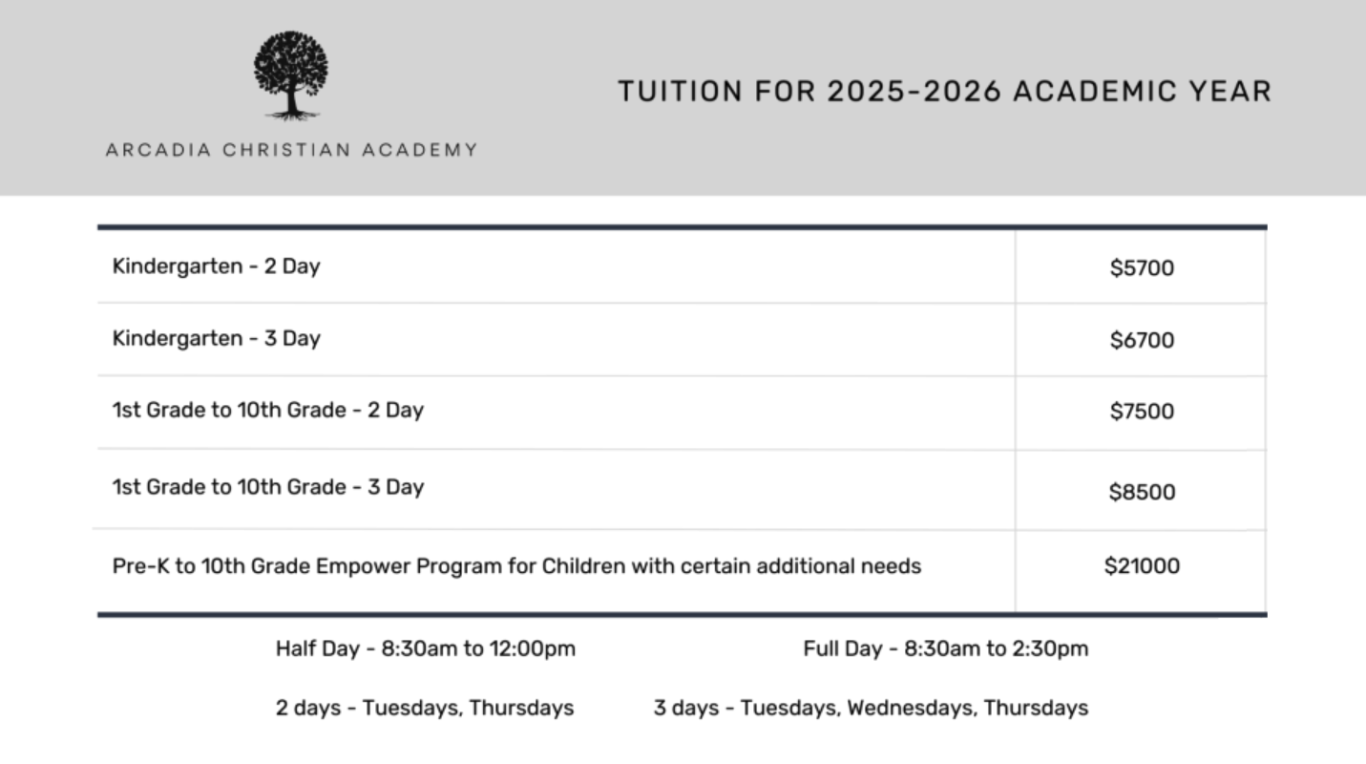
Task: Click the $21000 Empower Program price
Action: click(1141, 566)
